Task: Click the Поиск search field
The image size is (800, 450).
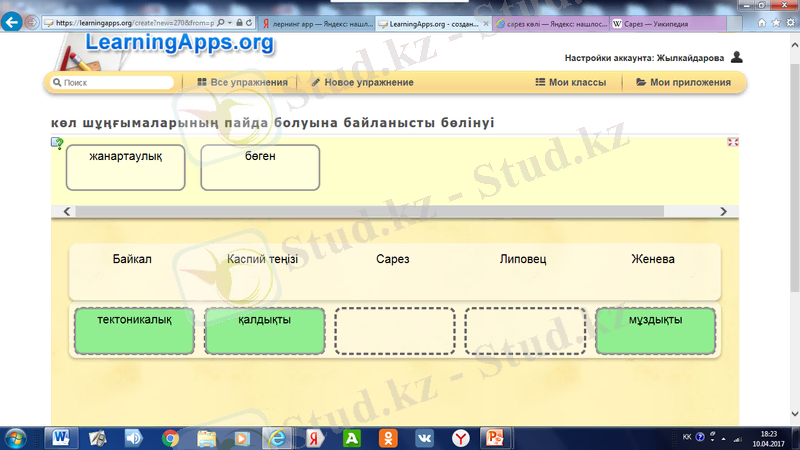Action: [x=112, y=83]
